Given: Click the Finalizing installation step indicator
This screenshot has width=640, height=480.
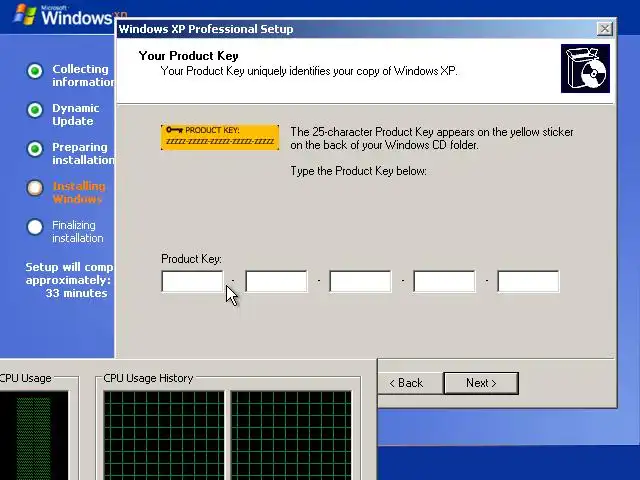Looking at the screenshot, I should (35, 227).
